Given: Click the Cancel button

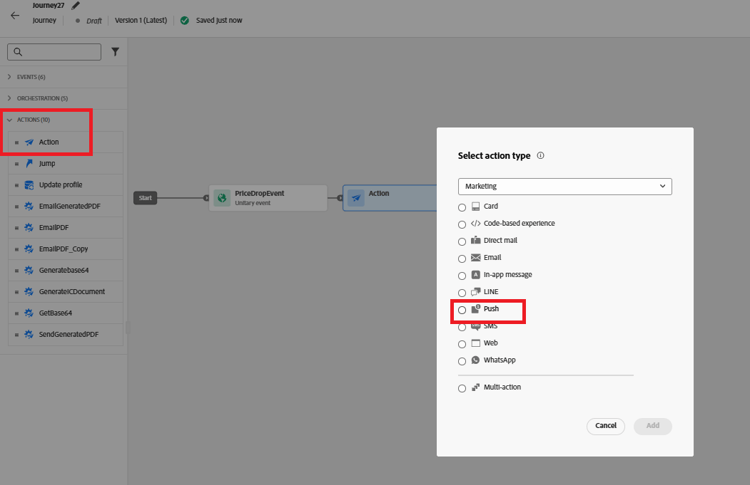Looking at the screenshot, I should tap(606, 426).
